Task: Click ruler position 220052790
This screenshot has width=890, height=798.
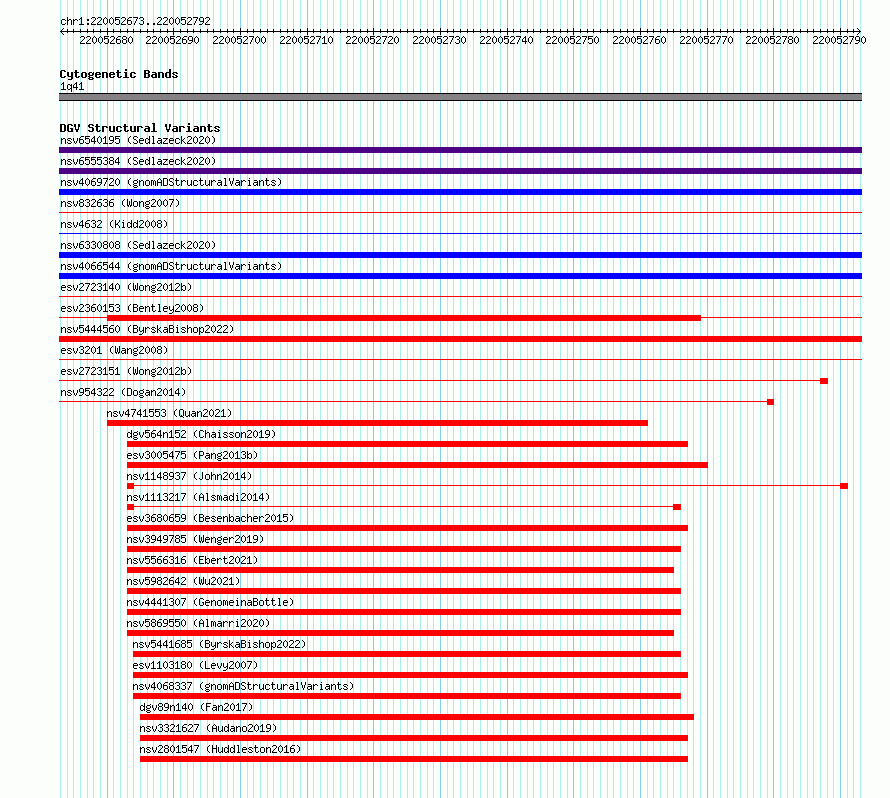Action: 839,40
